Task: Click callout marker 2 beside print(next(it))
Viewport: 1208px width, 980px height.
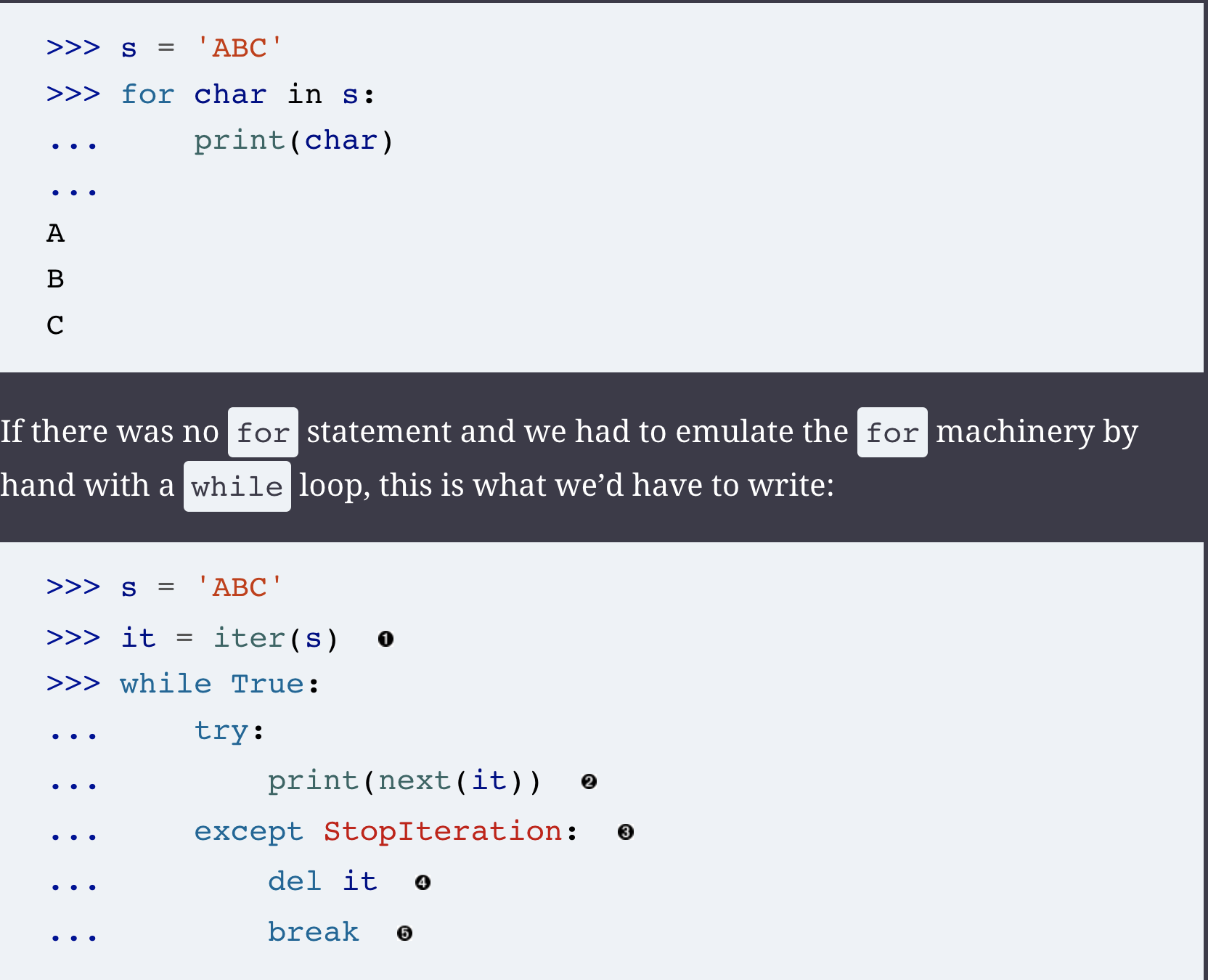Action: coord(589,782)
